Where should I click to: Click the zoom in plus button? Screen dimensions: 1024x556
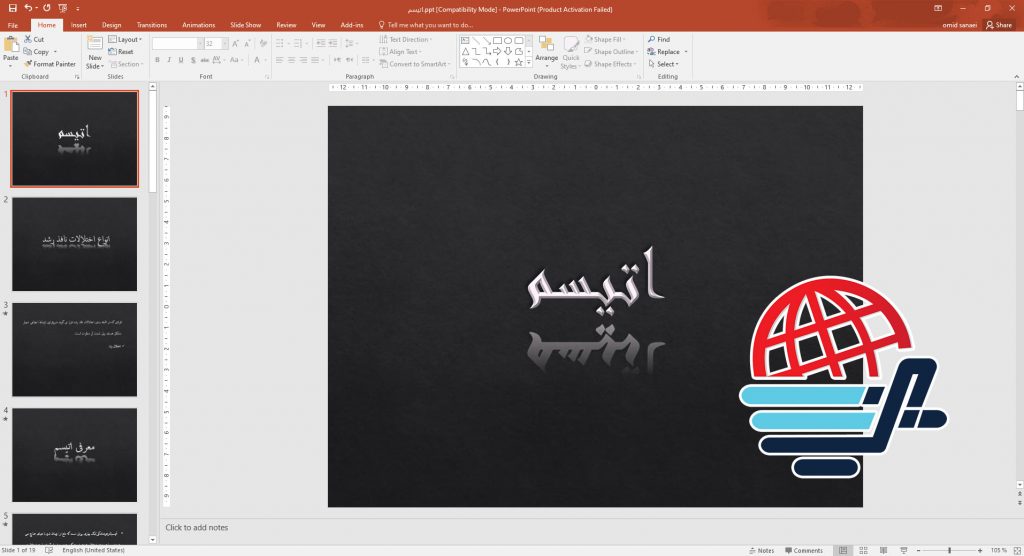click(x=980, y=551)
